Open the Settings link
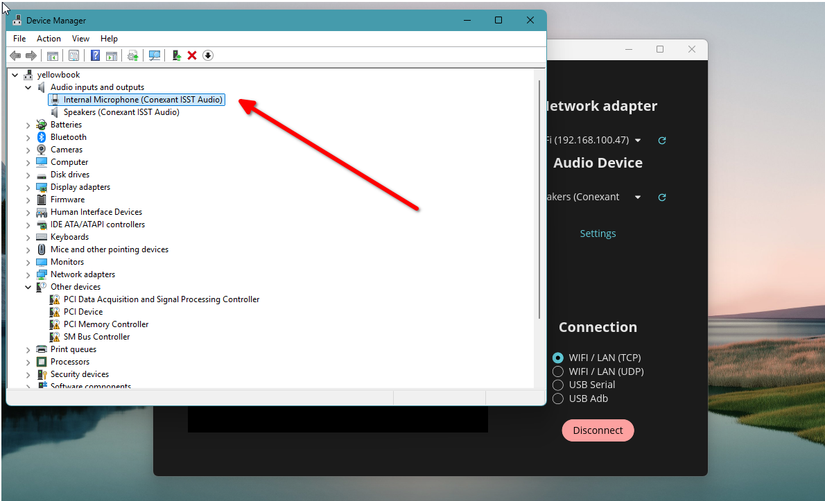This screenshot has height=501, width=825. (598, 234)
